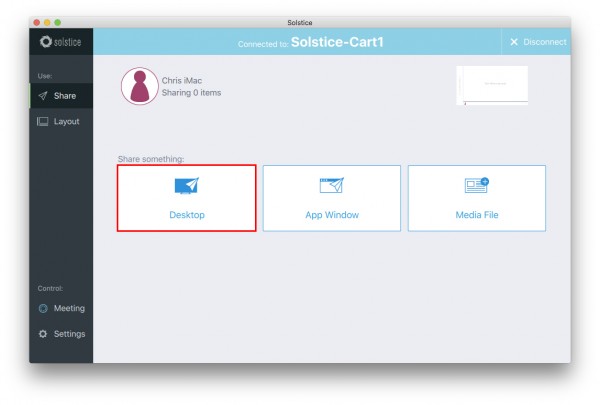Close the Solstice window with red button

pyautogui.click(x=37, y=23)
